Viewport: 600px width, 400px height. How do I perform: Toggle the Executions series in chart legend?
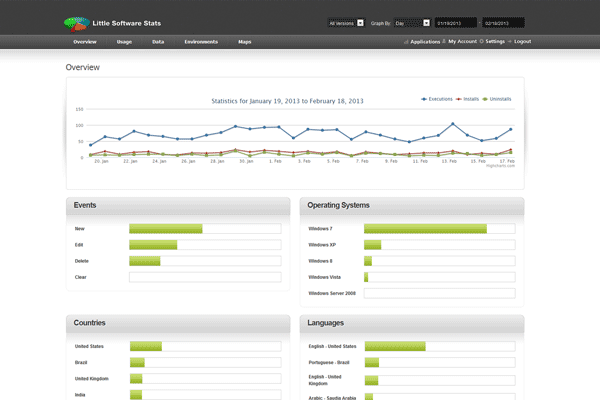pos(438,99)
